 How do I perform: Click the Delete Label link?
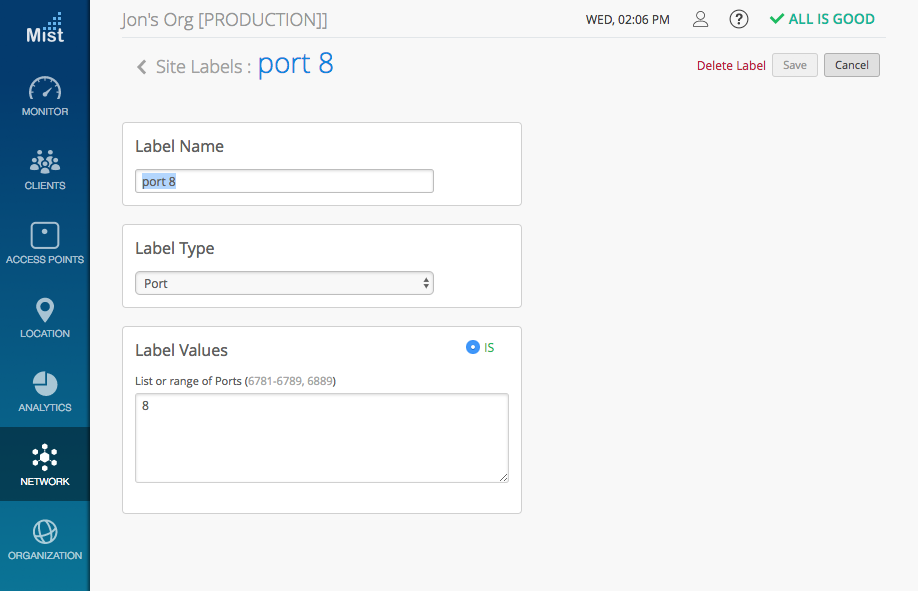click(731, 66)
